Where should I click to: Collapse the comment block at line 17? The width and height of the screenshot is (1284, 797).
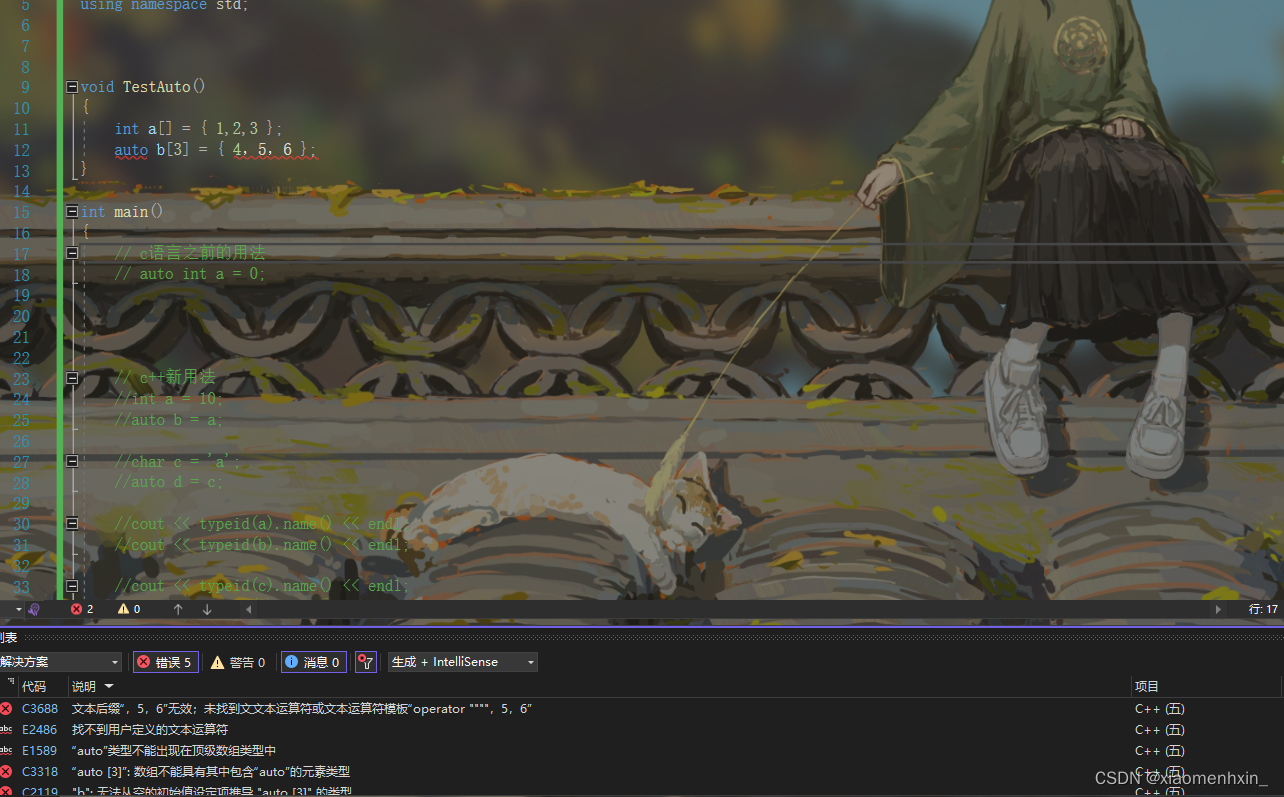click(x=72, y=253)
